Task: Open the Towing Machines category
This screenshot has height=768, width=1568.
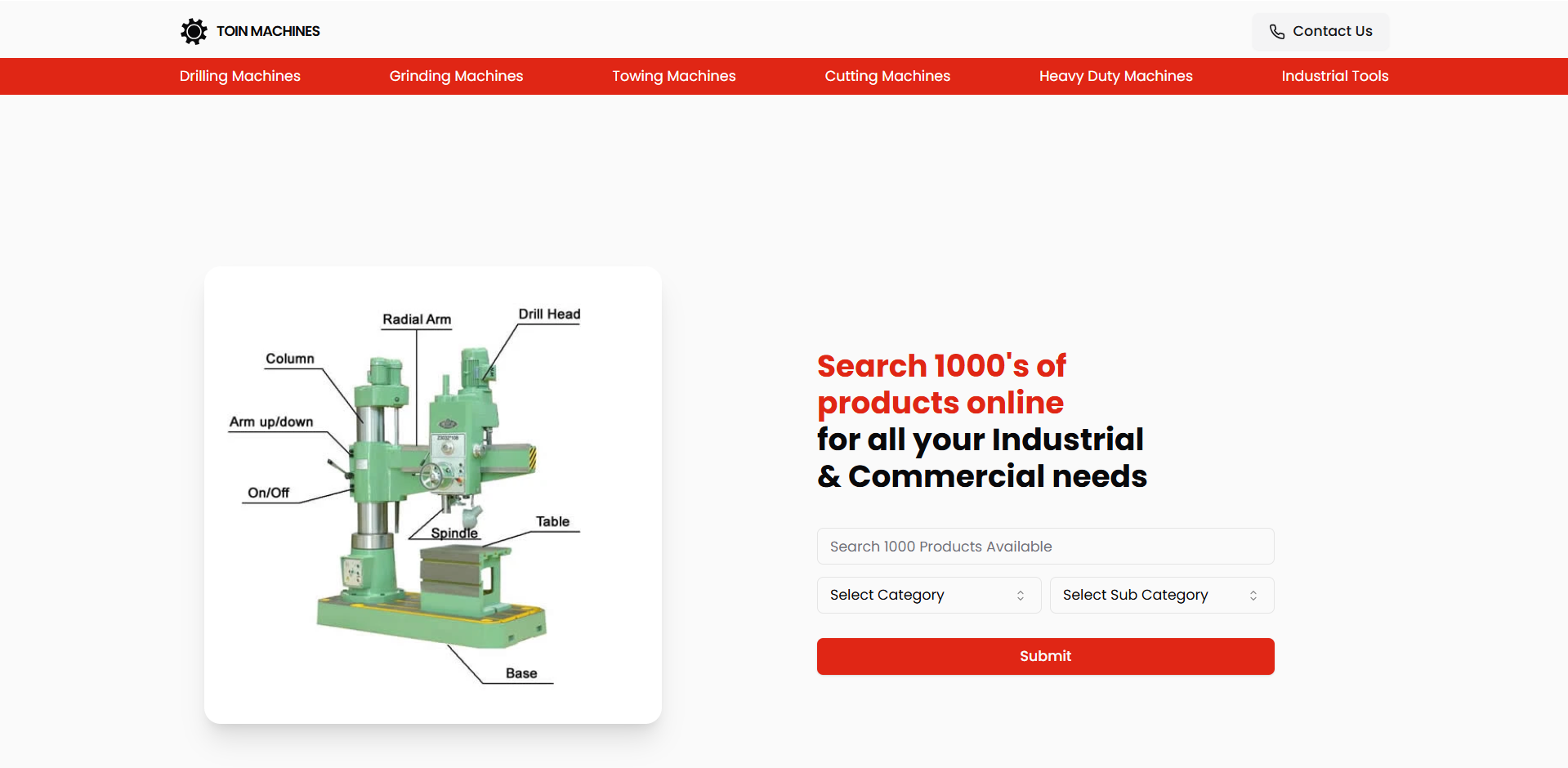Action: pos(673,76)
